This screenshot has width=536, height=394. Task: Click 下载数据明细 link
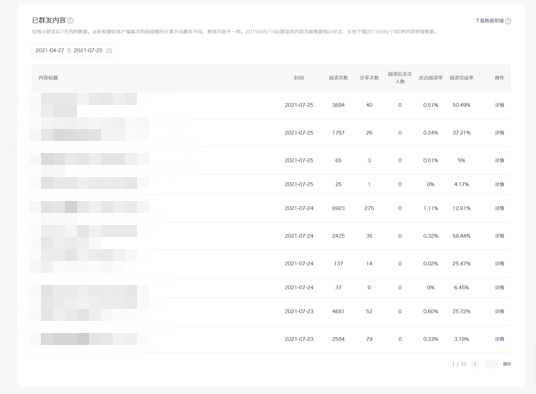(490, 21)
